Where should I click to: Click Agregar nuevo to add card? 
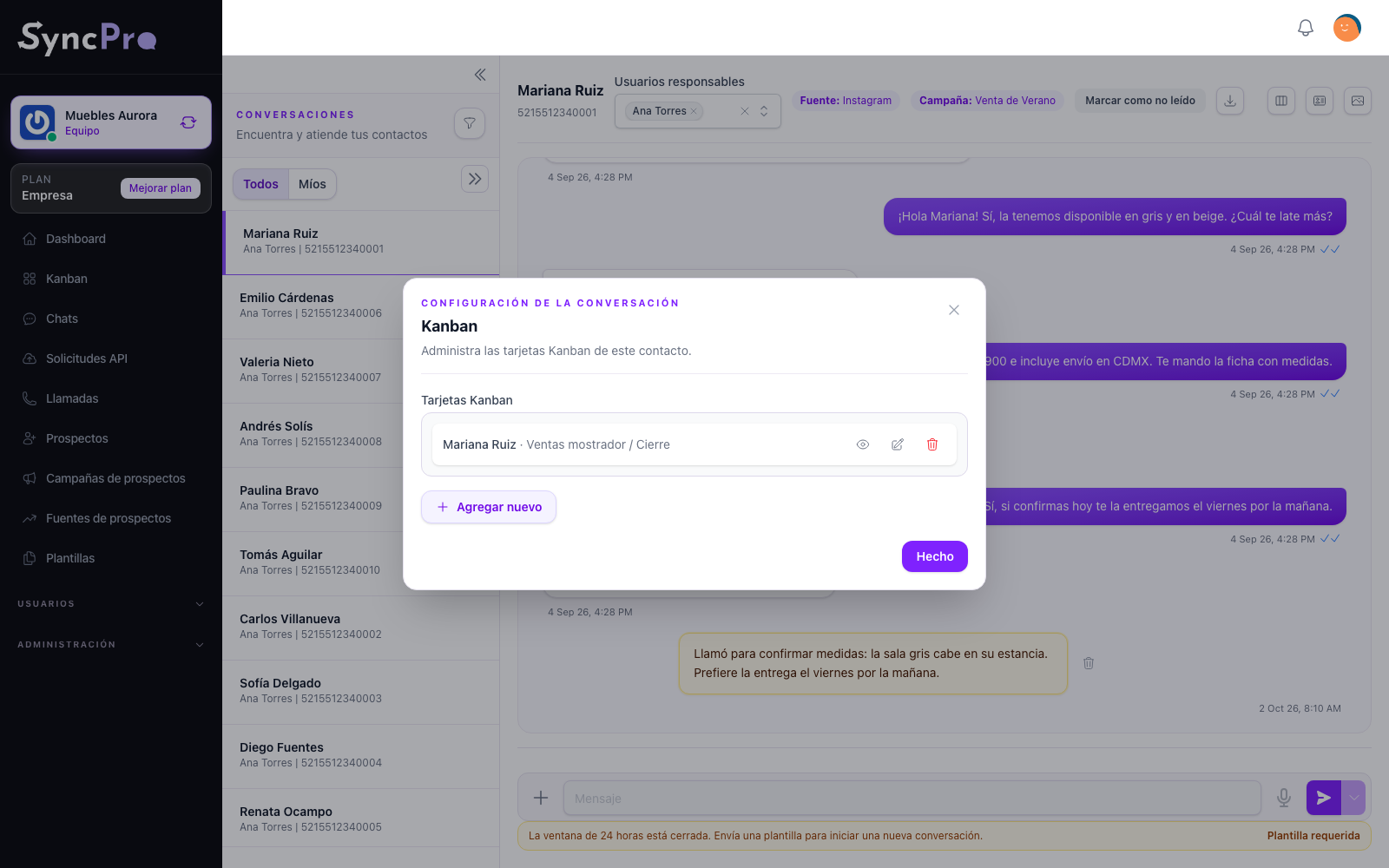tap(489, 507)
